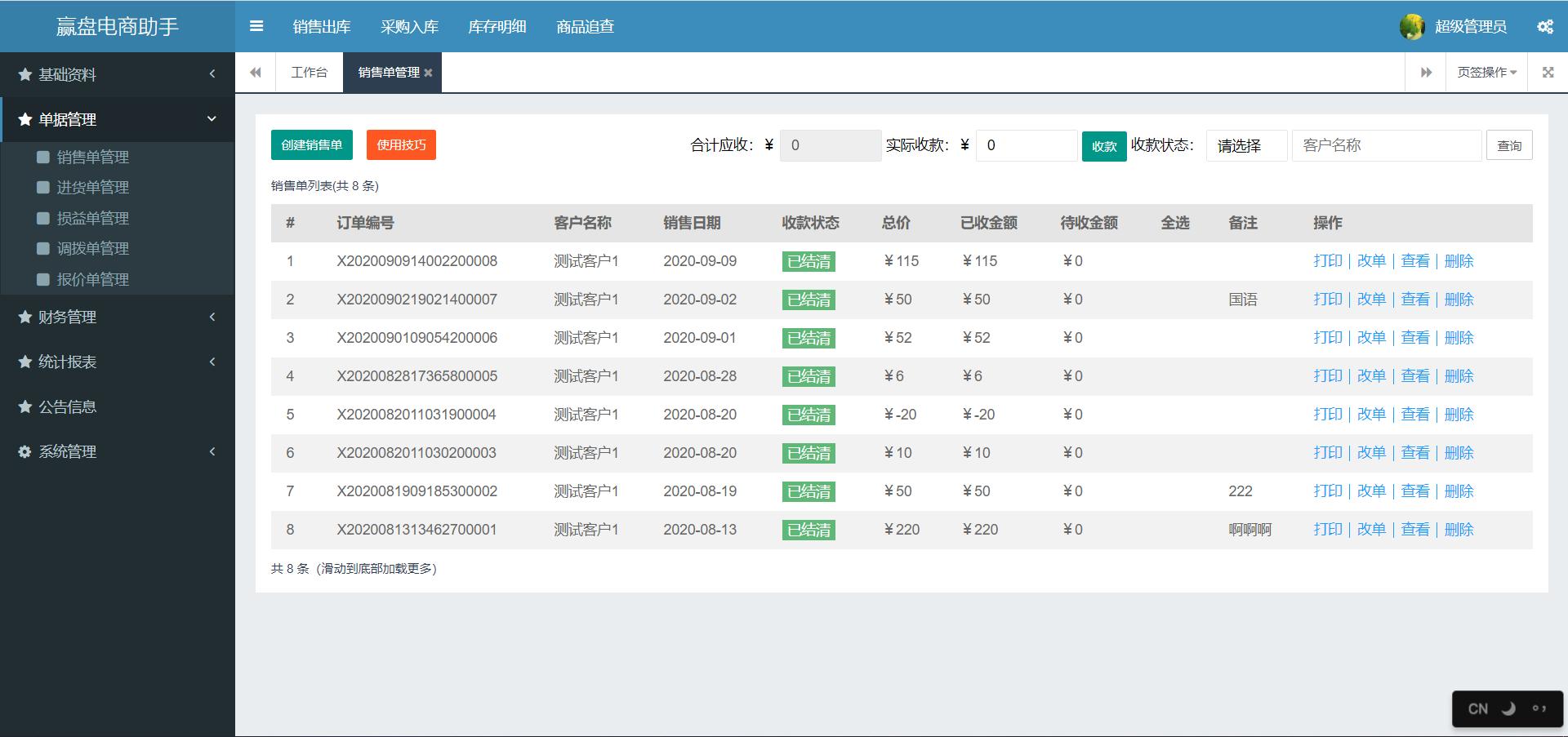The height and width of the screenshot is (737, 1568).
Task: Open the 页签操作 dropdown menu
Action: point(1486,73)
